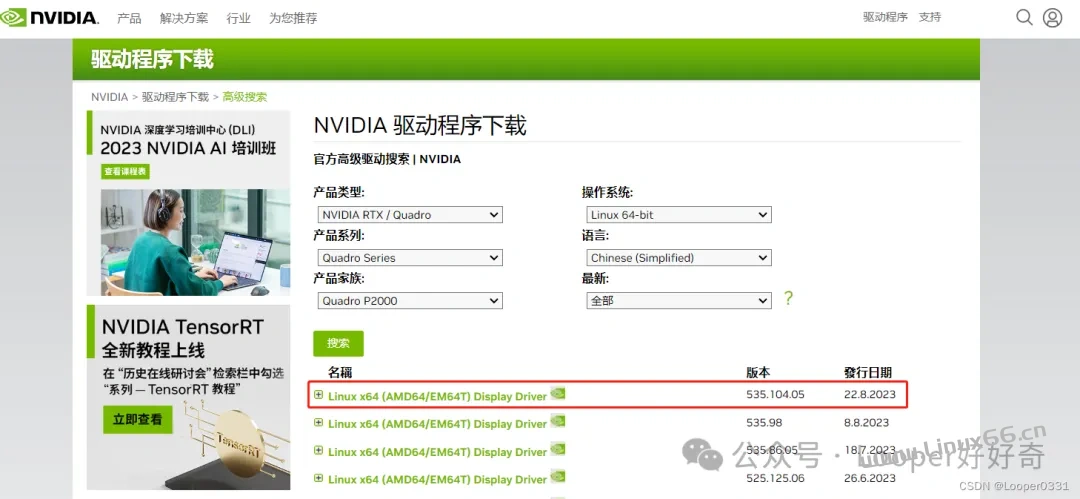
Task: Click the 版本 column header
Action: [x=758, y=373]
